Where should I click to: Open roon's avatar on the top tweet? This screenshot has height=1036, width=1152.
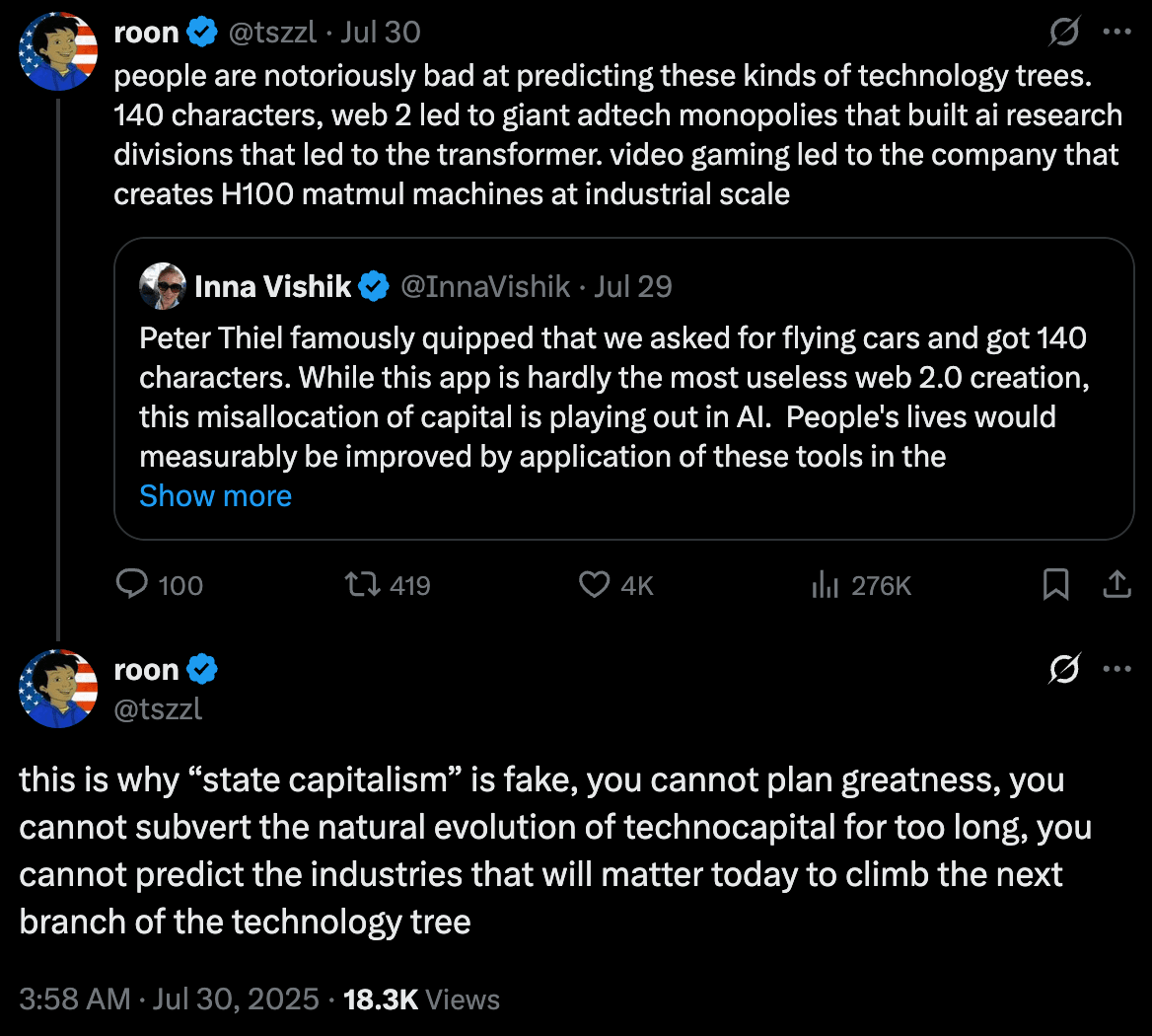pyautogui.click(x=59, y=51)
